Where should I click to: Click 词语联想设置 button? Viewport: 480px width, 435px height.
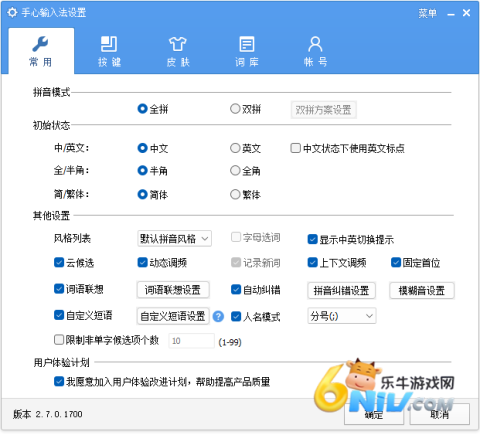click(x=173, y=290)
